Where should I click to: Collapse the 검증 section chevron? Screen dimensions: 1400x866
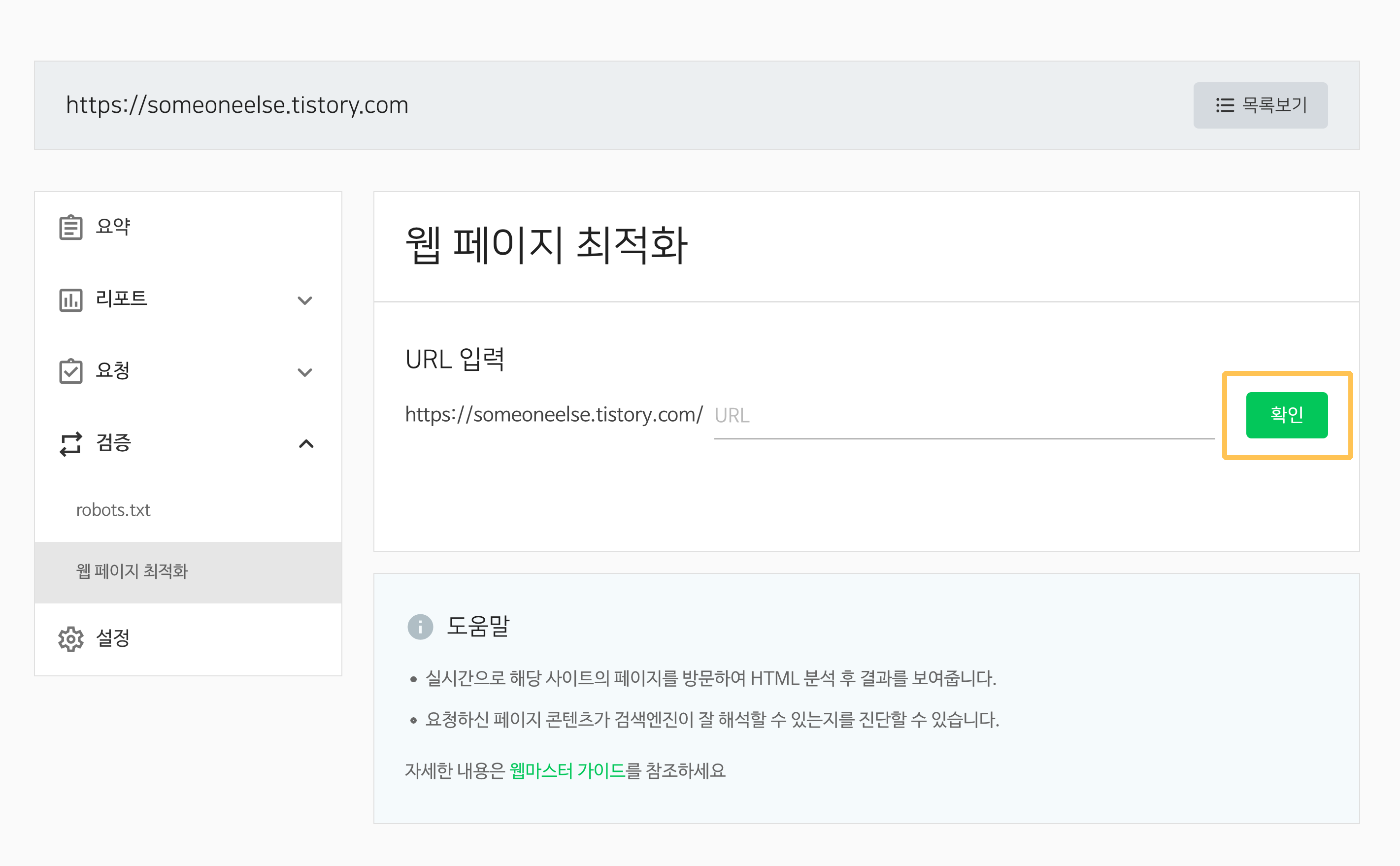point(306,444)
